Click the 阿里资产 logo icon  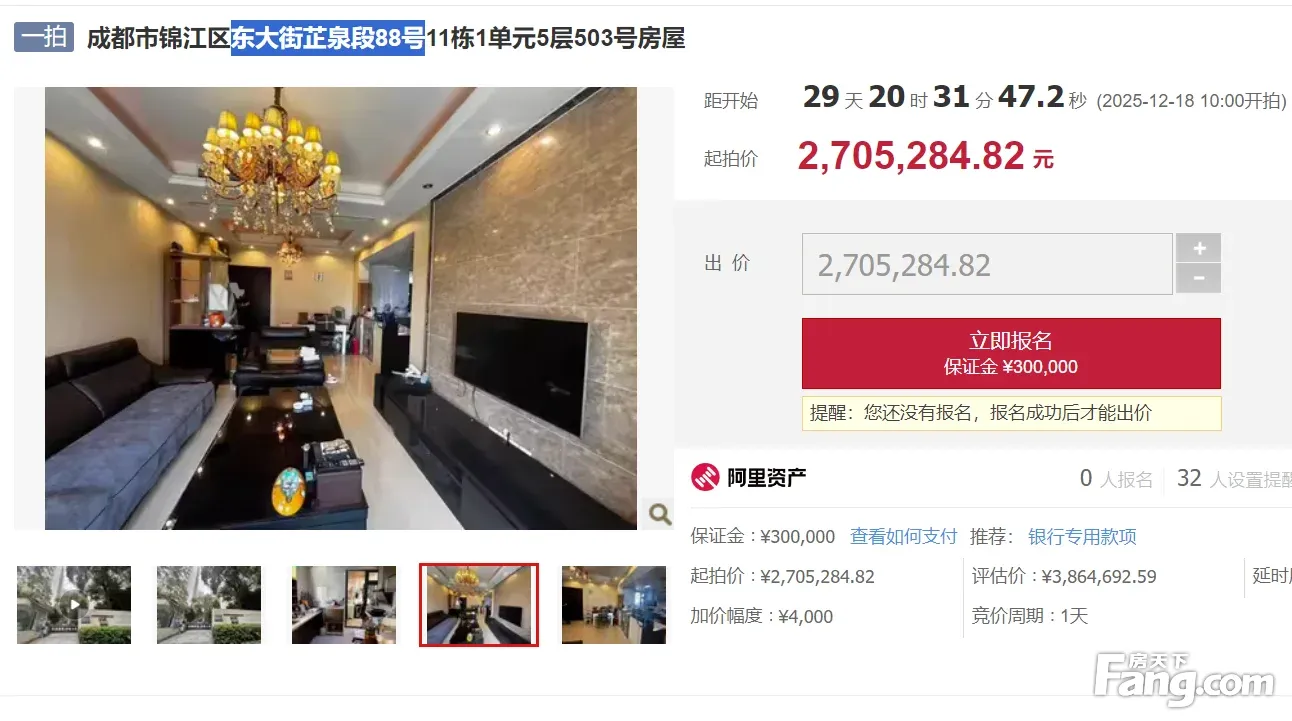(x=705, y=478)
